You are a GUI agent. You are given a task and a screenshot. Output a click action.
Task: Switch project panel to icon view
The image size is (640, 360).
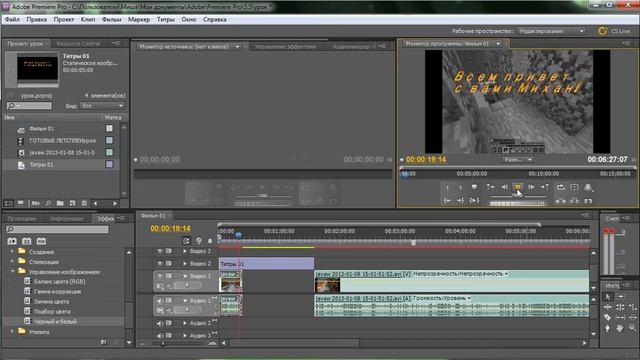[20, 203]
